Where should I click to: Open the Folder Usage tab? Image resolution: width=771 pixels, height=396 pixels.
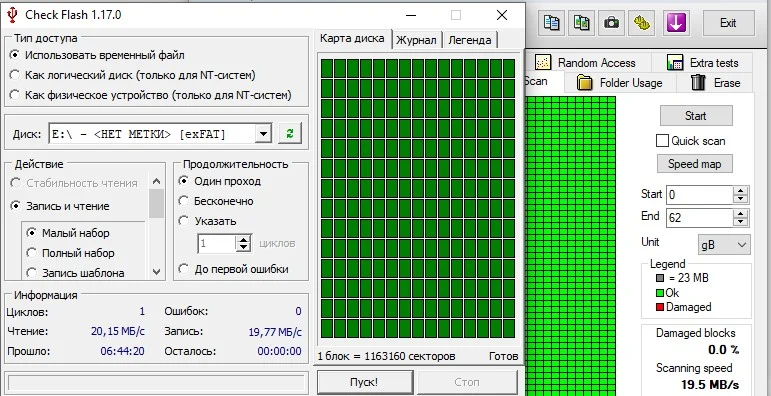pyautogui.click(x=620, y=83)
